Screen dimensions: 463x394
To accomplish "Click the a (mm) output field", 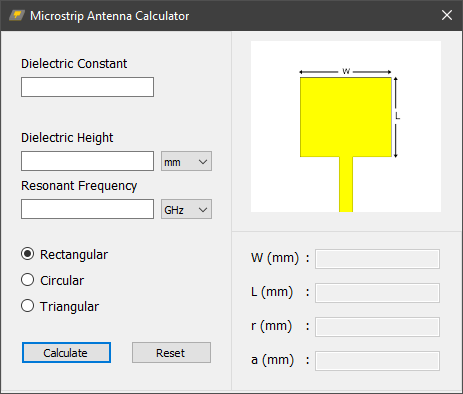I will tap(377, 361).
